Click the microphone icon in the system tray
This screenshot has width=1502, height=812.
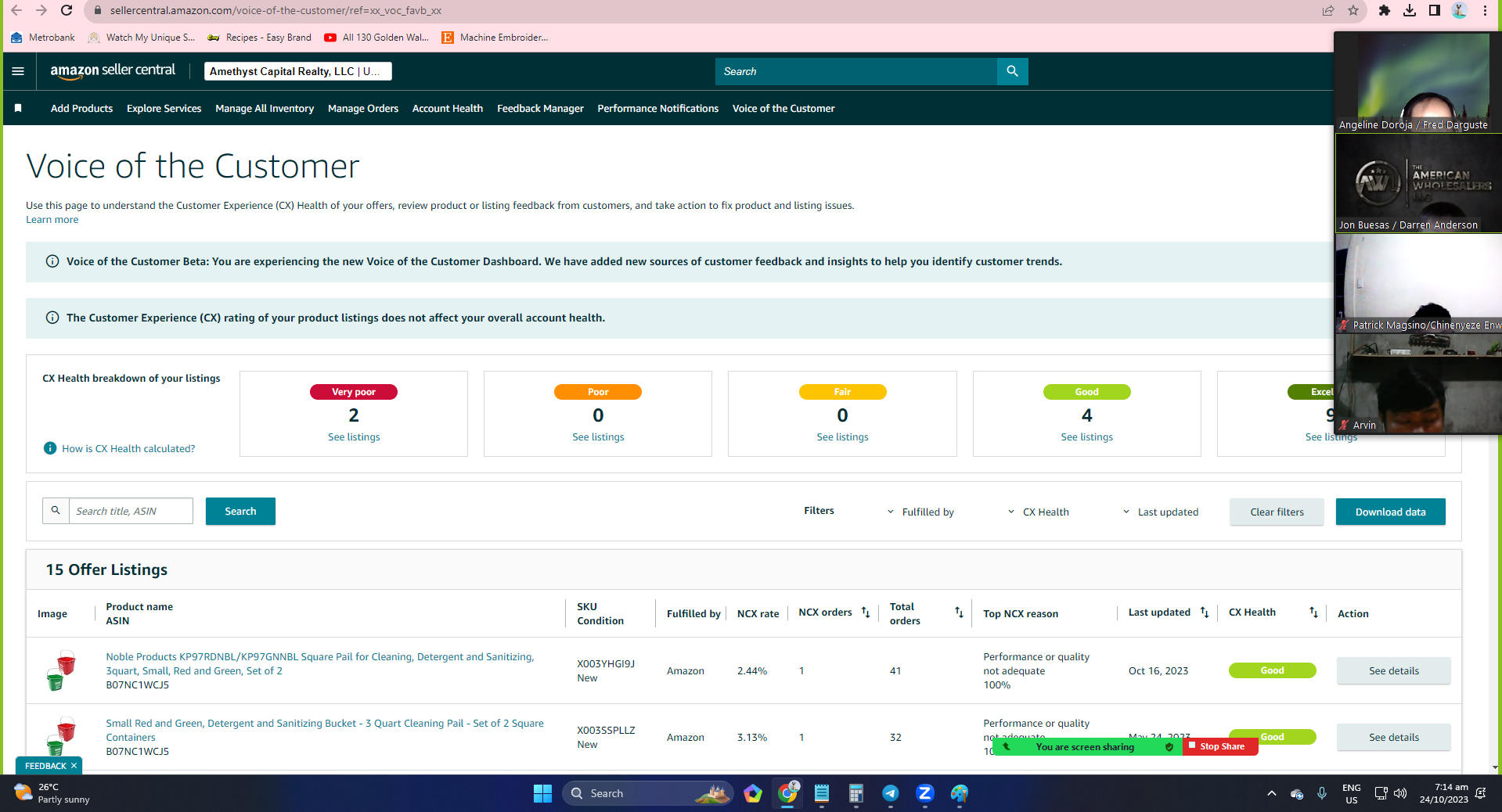[1322, 793]
